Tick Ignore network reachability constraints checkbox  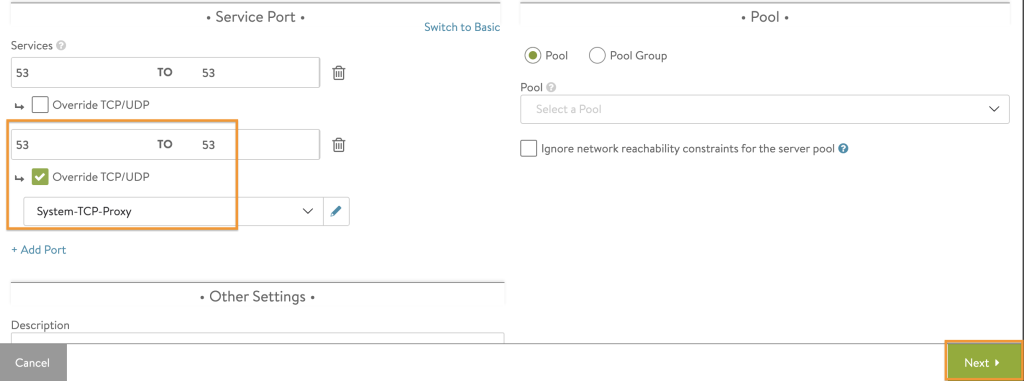[x=529, y=148]
